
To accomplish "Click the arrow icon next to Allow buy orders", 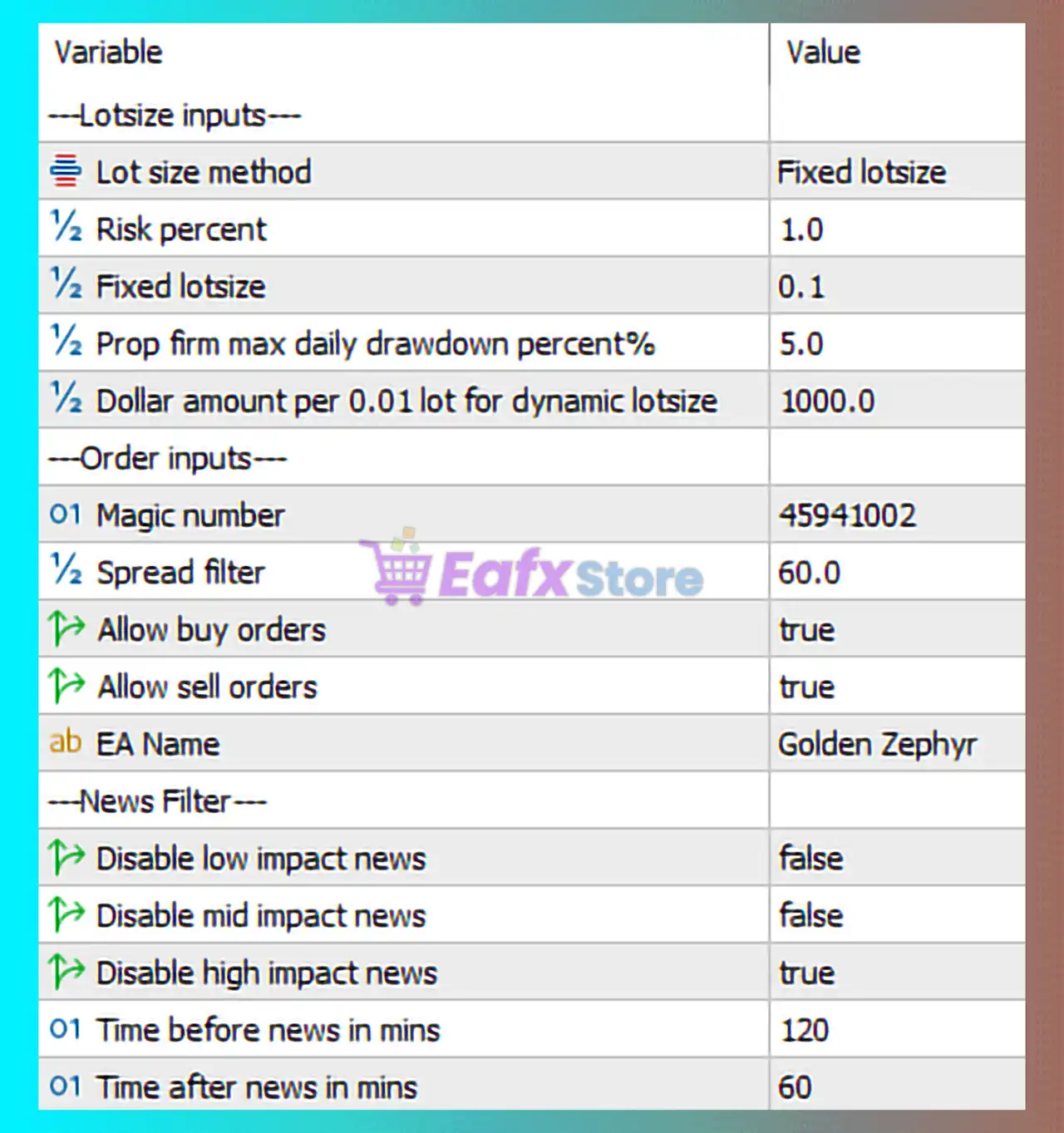I will (66, 628).
